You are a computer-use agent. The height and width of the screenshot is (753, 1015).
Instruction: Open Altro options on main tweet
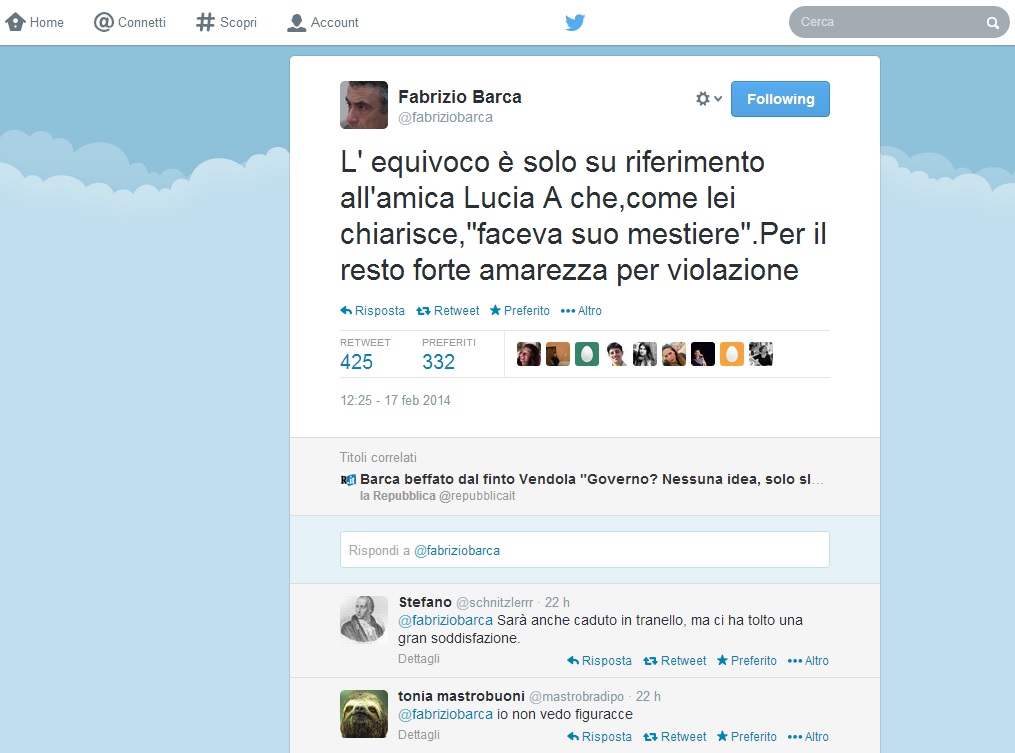[x=581, y=311]
